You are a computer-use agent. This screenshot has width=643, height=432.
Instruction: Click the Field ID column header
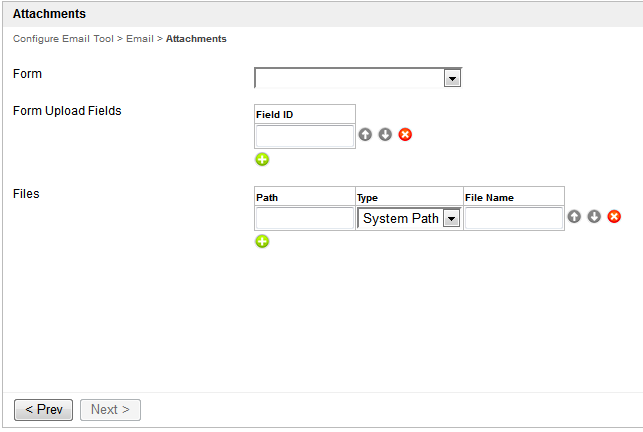pyautogui.click(x=275, y=115)
